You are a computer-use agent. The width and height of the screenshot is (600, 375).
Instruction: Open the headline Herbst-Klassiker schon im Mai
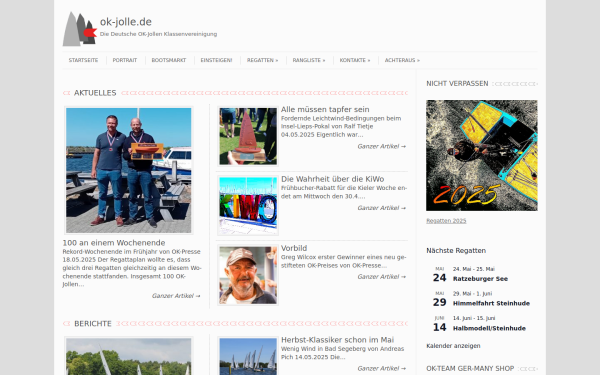(338, 340)
